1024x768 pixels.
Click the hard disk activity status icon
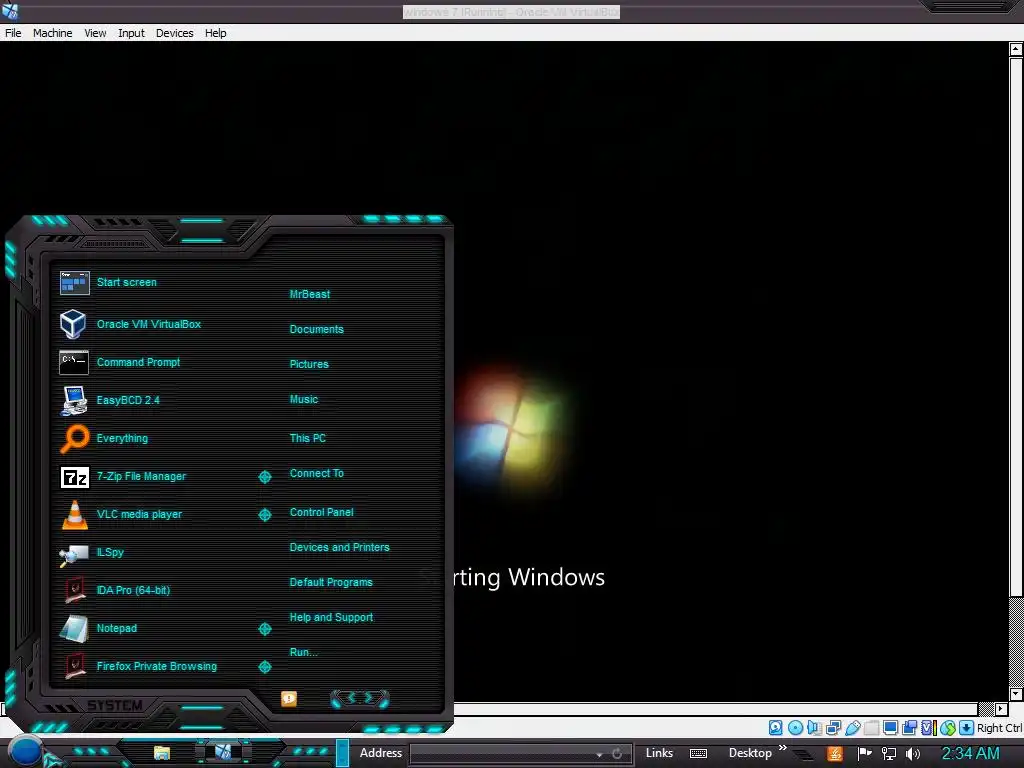775,728
